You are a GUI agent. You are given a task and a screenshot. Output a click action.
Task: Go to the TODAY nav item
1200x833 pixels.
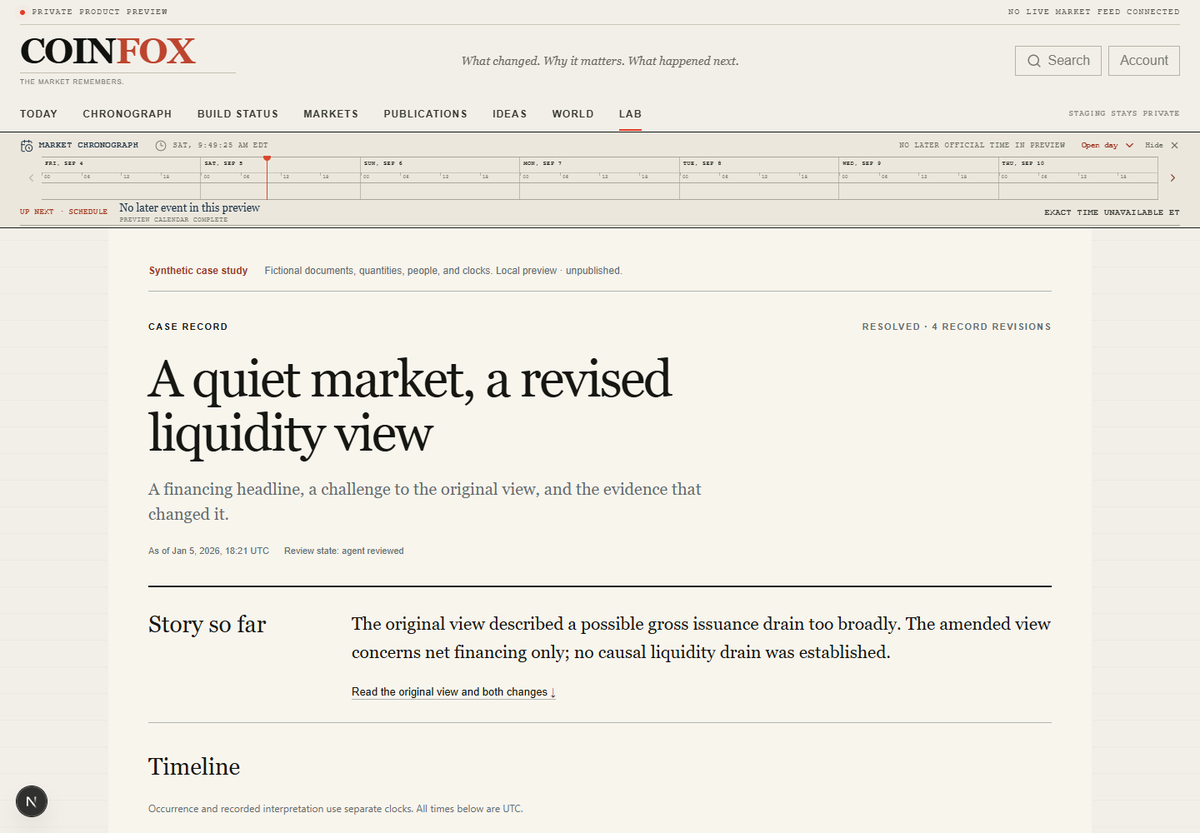[39, 114]
